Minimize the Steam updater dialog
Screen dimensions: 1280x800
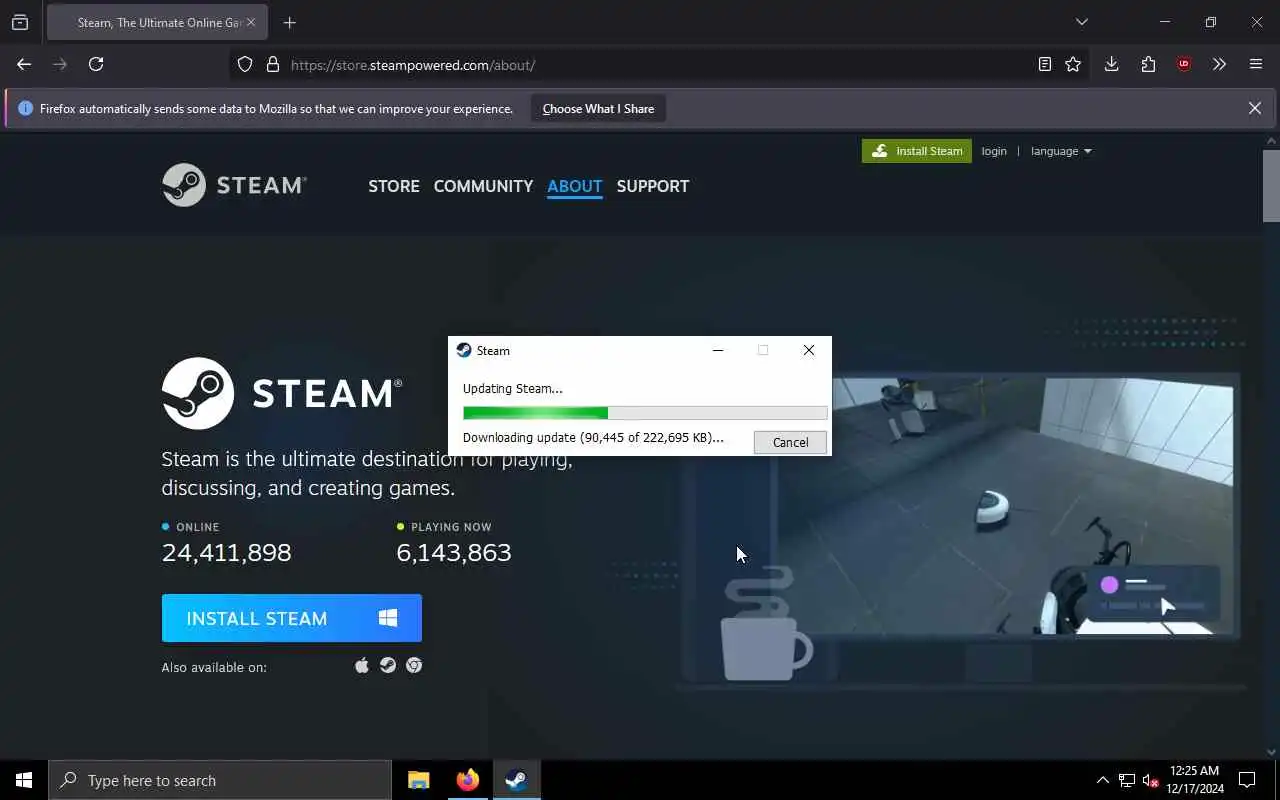[718, 350]
